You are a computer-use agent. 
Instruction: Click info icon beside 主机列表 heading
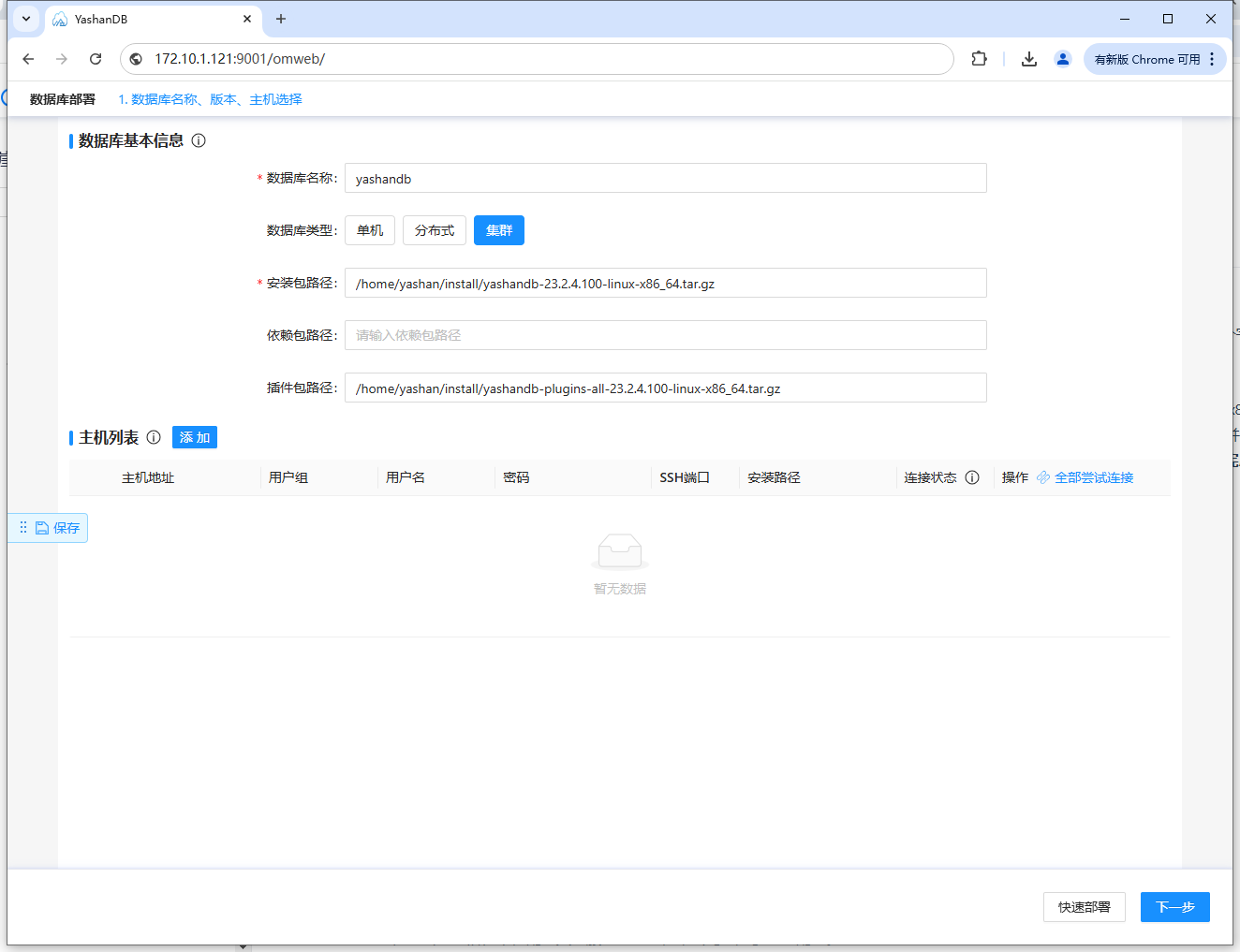coord(154,437)
